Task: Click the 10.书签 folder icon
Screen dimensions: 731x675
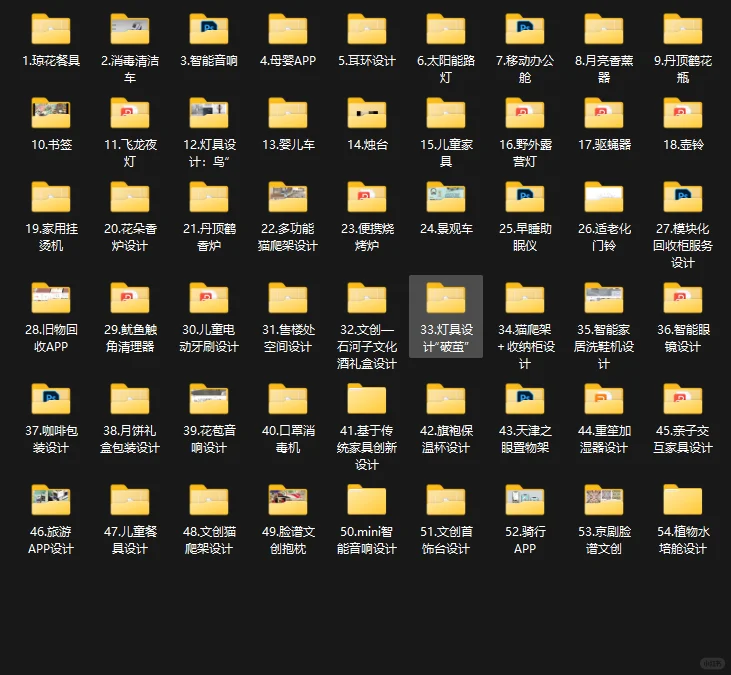Action: tap(51, 113)
